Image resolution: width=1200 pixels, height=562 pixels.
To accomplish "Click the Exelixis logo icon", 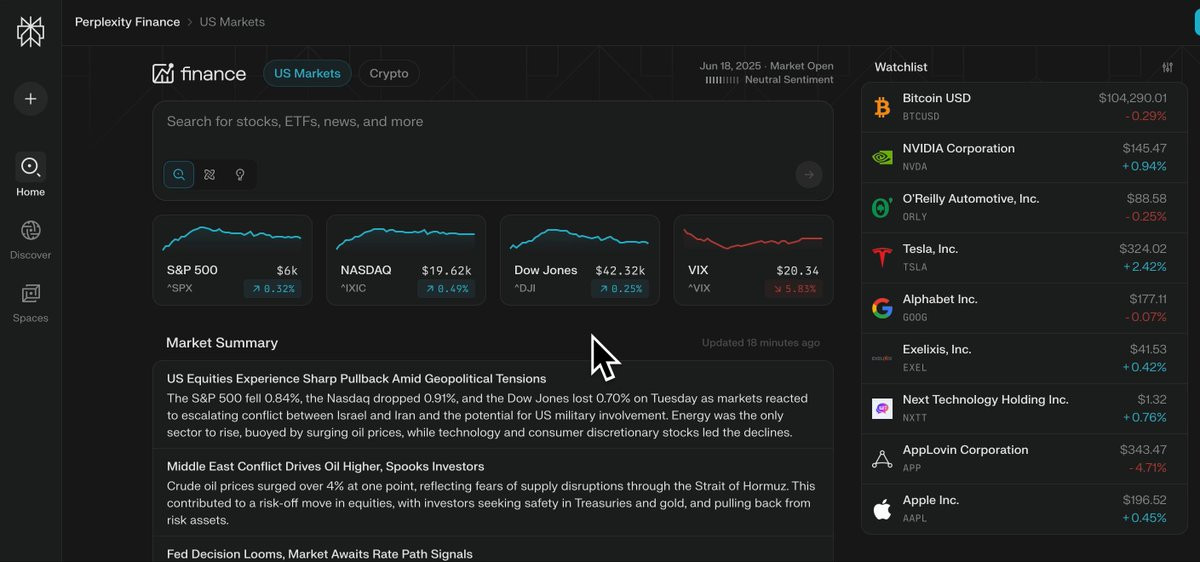I will point(882,358).
